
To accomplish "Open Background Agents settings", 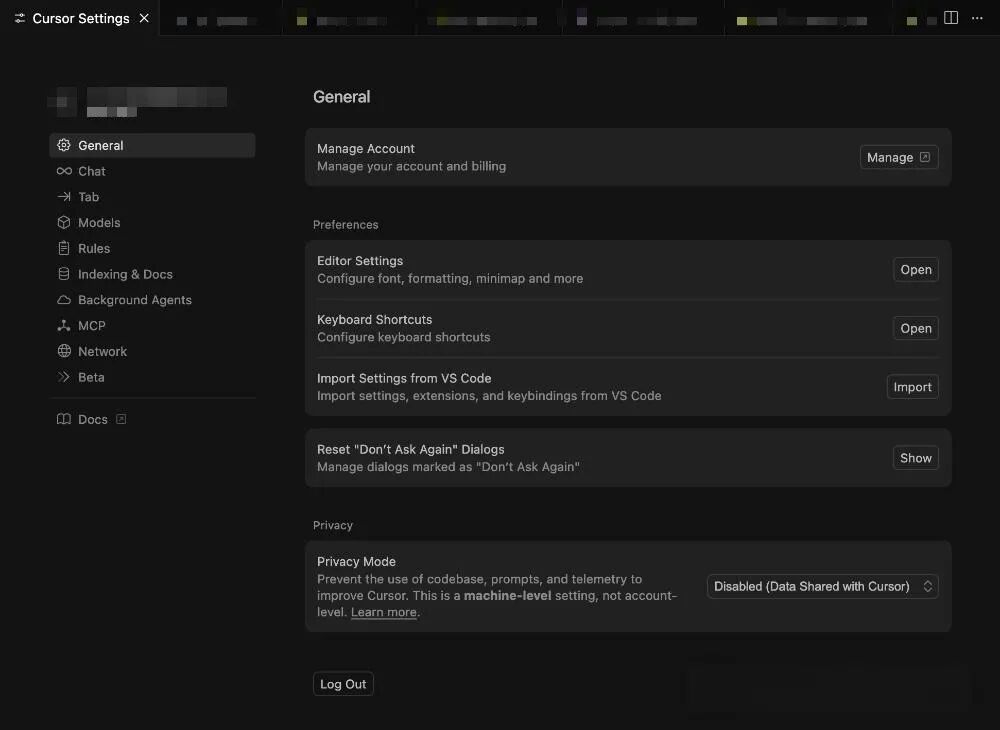I will (x=152, y=300).
